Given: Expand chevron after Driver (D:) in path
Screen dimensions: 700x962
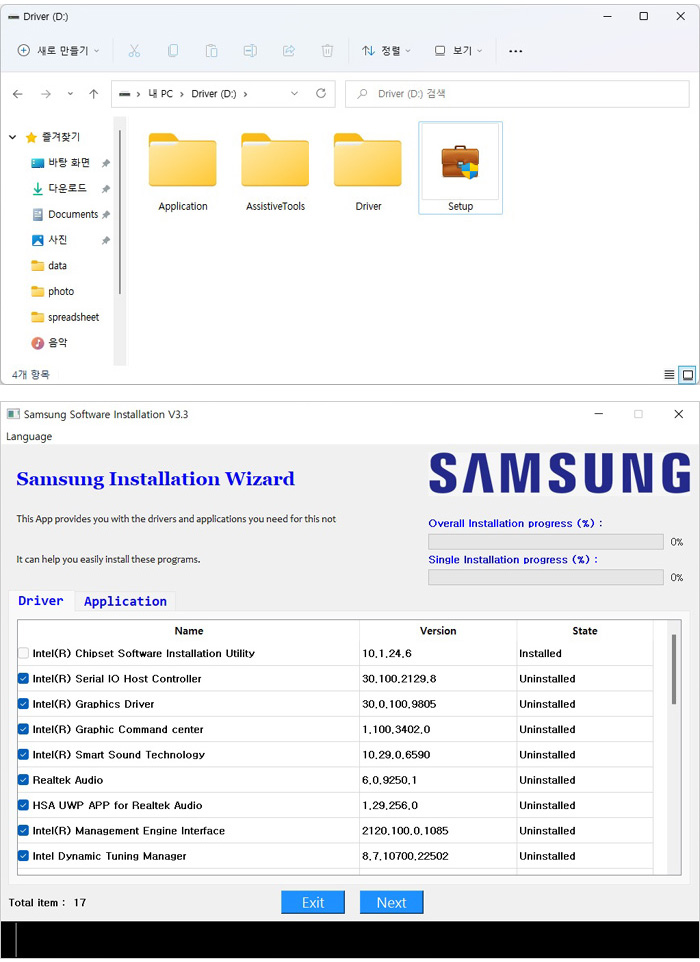Looking at the screenshot, I should click(x=245, y=94).
